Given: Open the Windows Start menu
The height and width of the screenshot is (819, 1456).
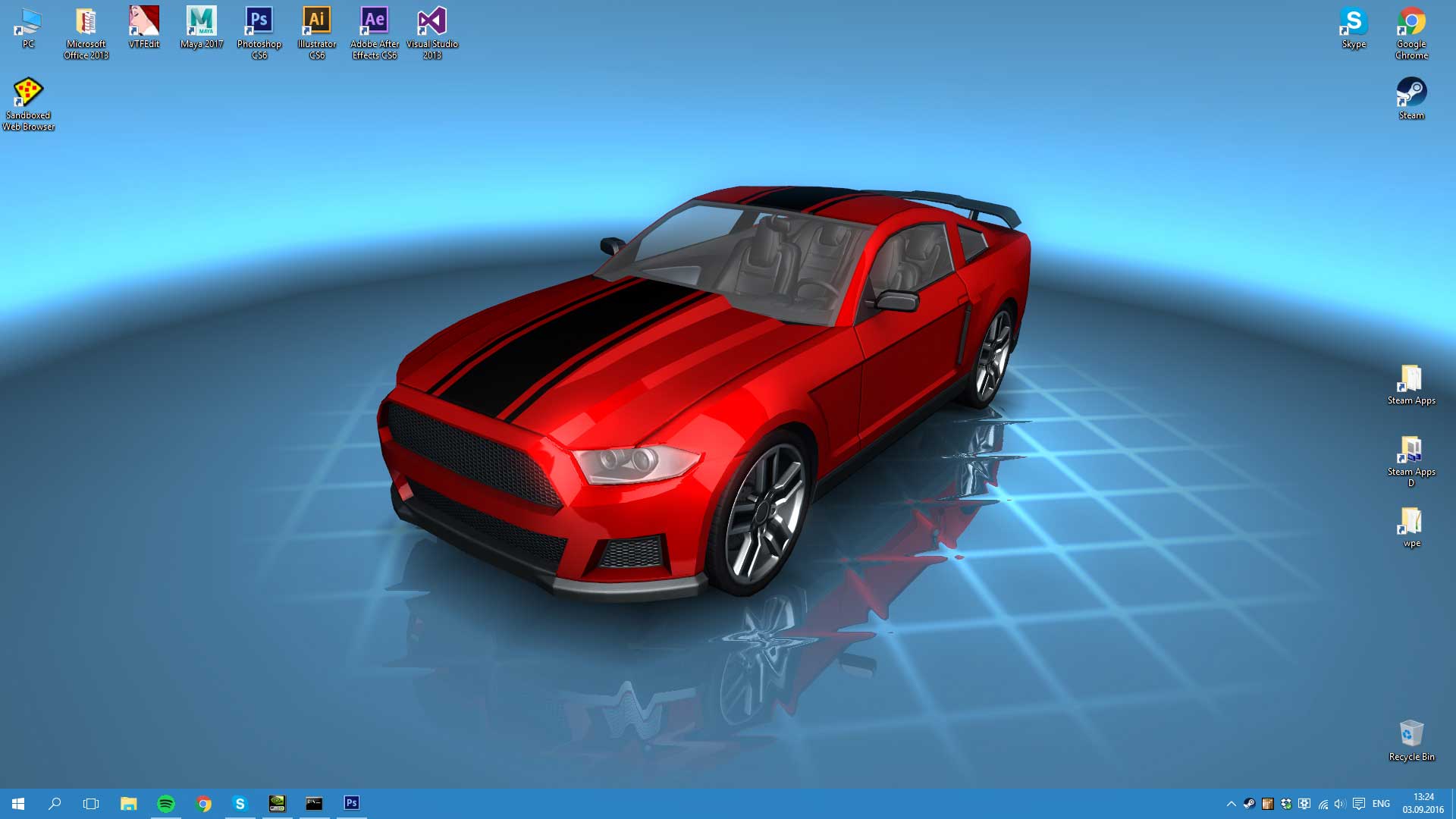Looking at the screenshot, I should pyautogui.click(x=18, y=803).
